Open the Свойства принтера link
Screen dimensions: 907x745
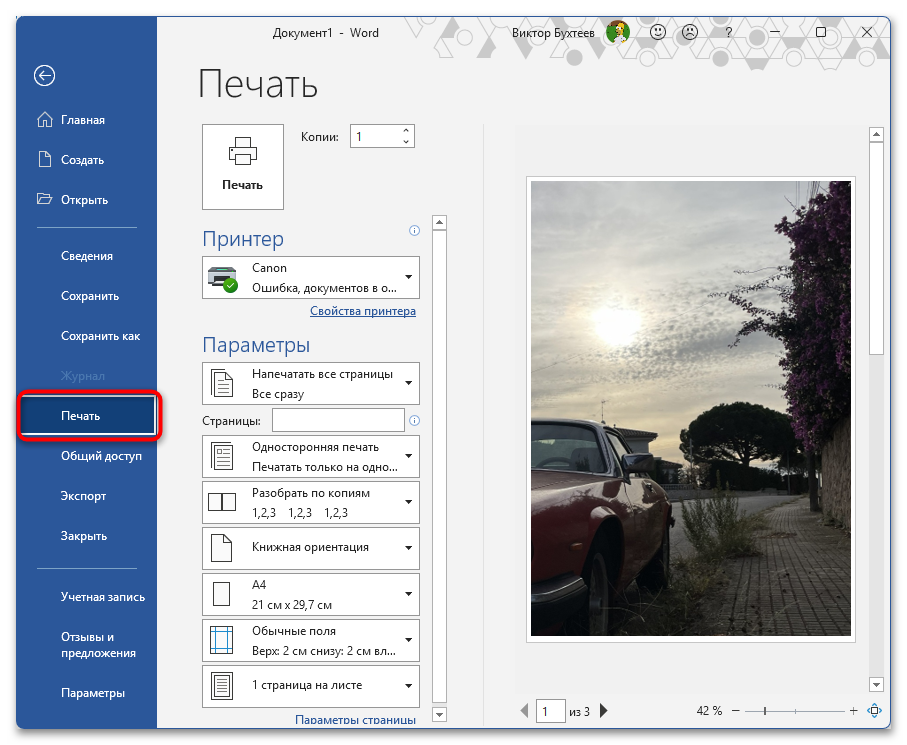(x=362, y=311)
